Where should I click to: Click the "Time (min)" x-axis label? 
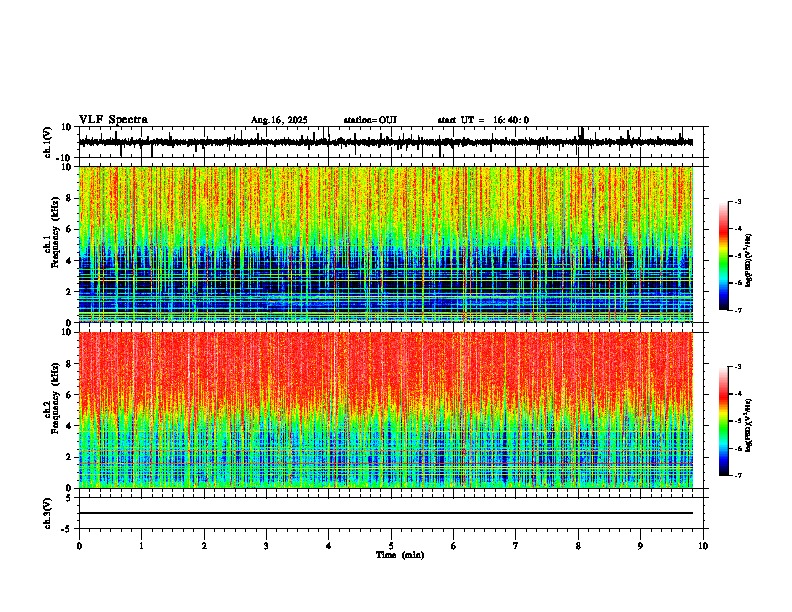click(x=400, y=555)
